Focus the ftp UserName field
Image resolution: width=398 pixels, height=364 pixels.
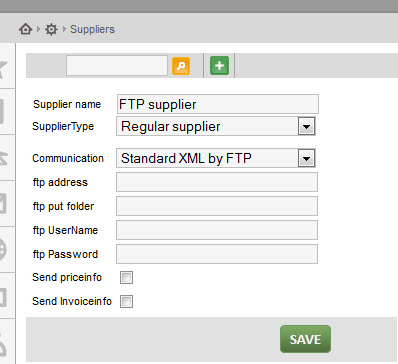coord(217,230)
